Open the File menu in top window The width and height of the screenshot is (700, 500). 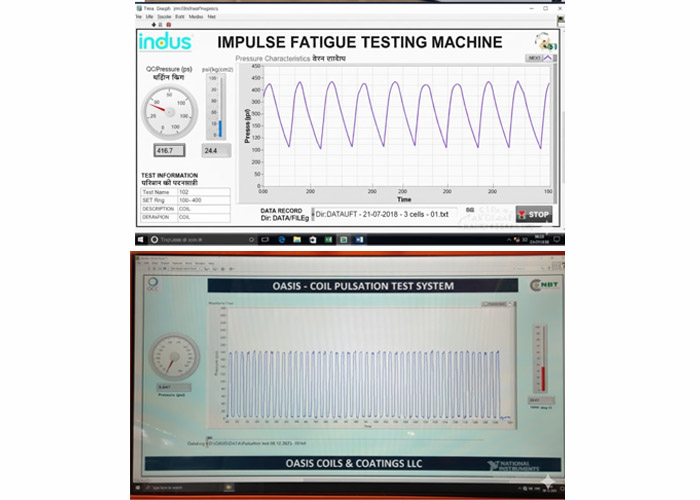point(150,17)
